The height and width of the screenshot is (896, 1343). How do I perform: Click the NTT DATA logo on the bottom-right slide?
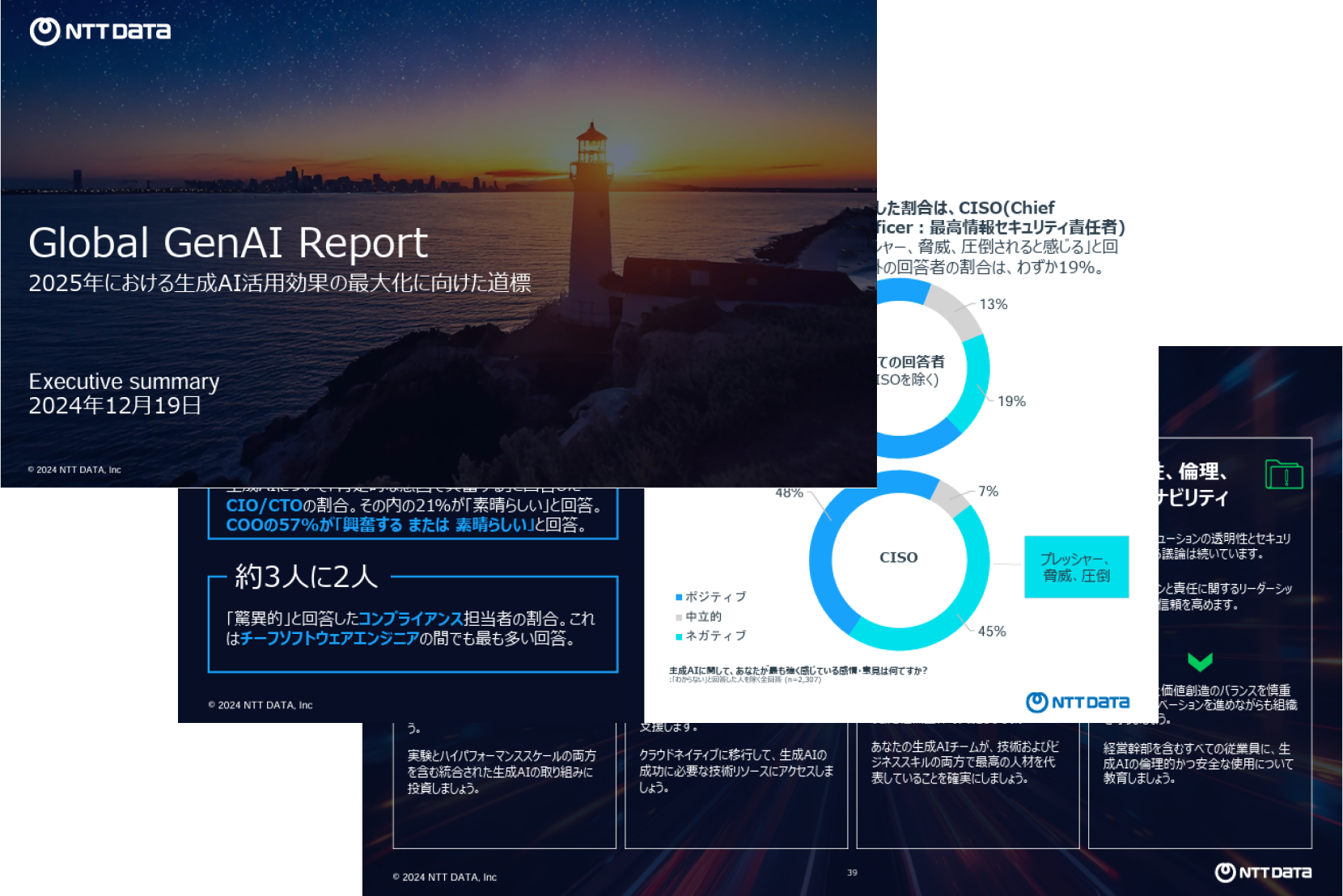1265,873
